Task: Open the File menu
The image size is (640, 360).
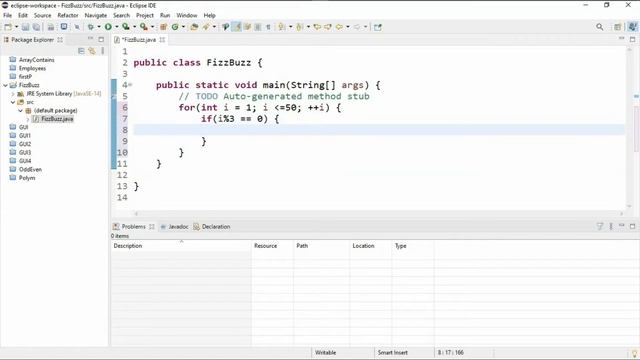Action: tap(7, 16)
